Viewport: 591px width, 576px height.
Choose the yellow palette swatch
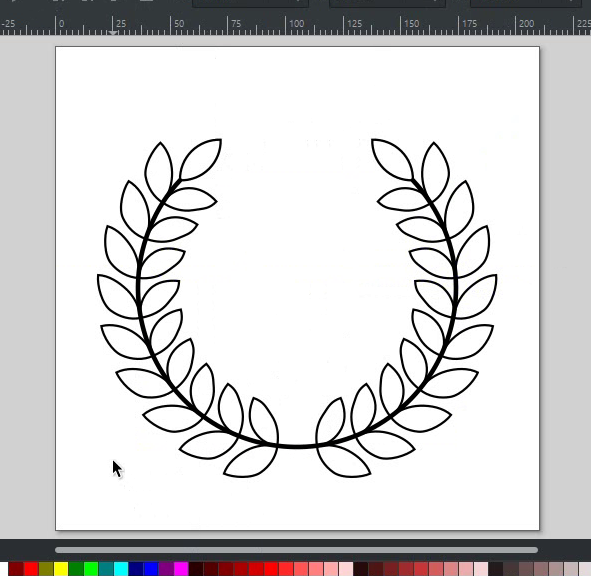point(61,569)
